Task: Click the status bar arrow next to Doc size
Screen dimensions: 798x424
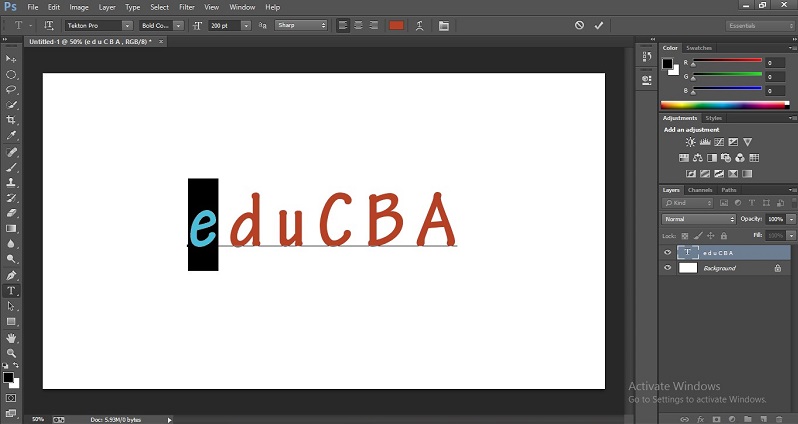Action: click(169, 420)
